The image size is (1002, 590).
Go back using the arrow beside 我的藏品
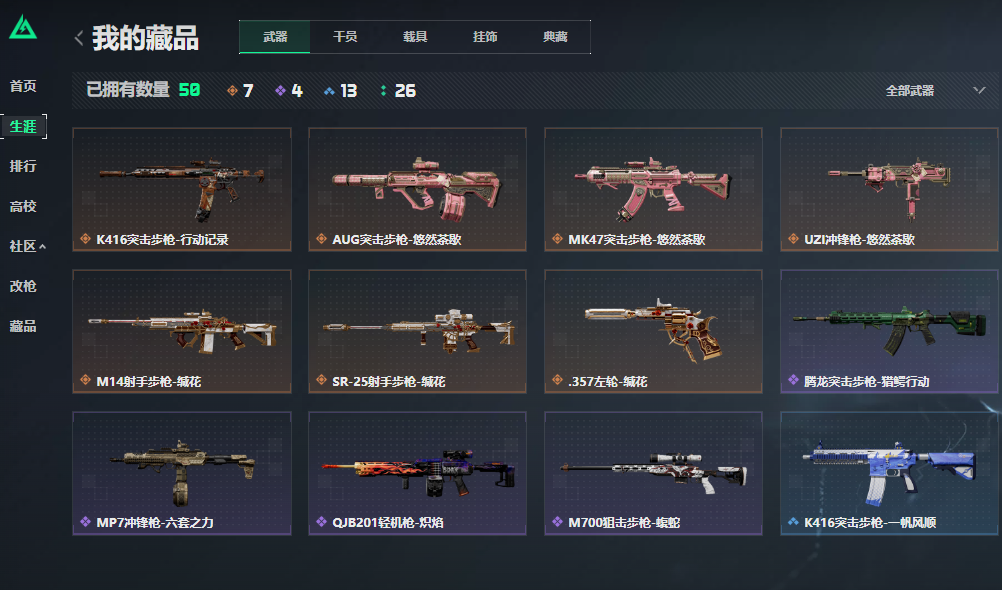[x=79, y=38]
